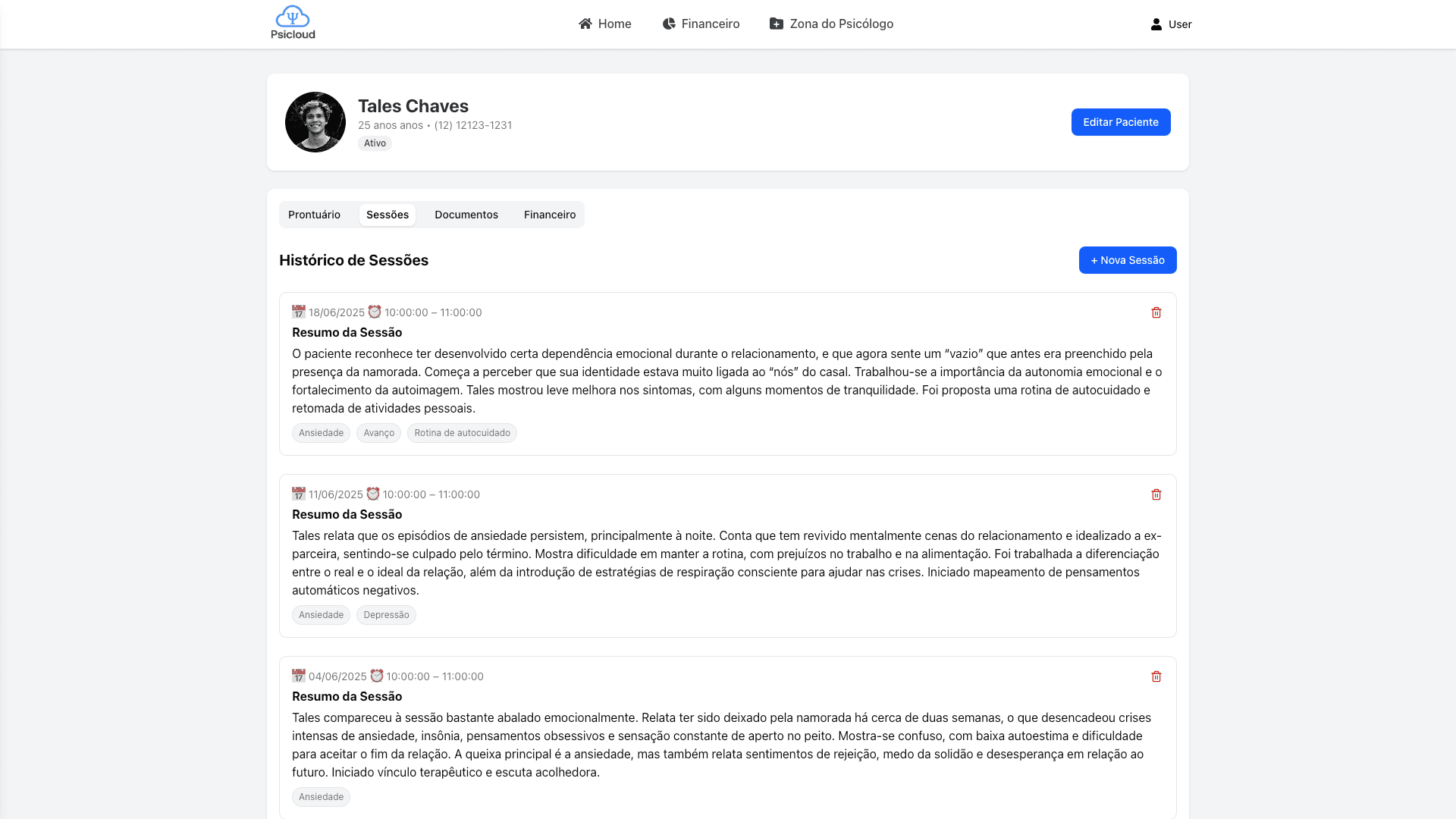
Task: Toggle the Ativo status badge
Action: pos(375,143)
